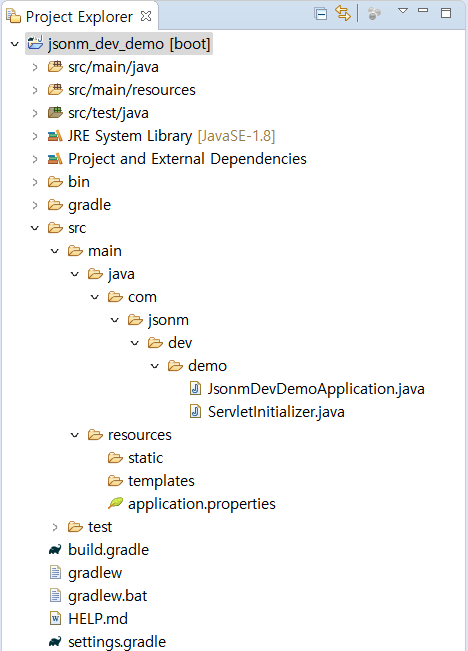
Task: Collapse the com folder
Action: (95, 297)
